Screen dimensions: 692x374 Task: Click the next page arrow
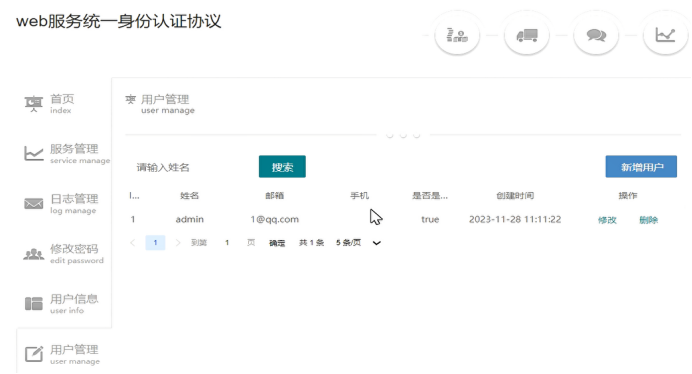tap(178, 242)
